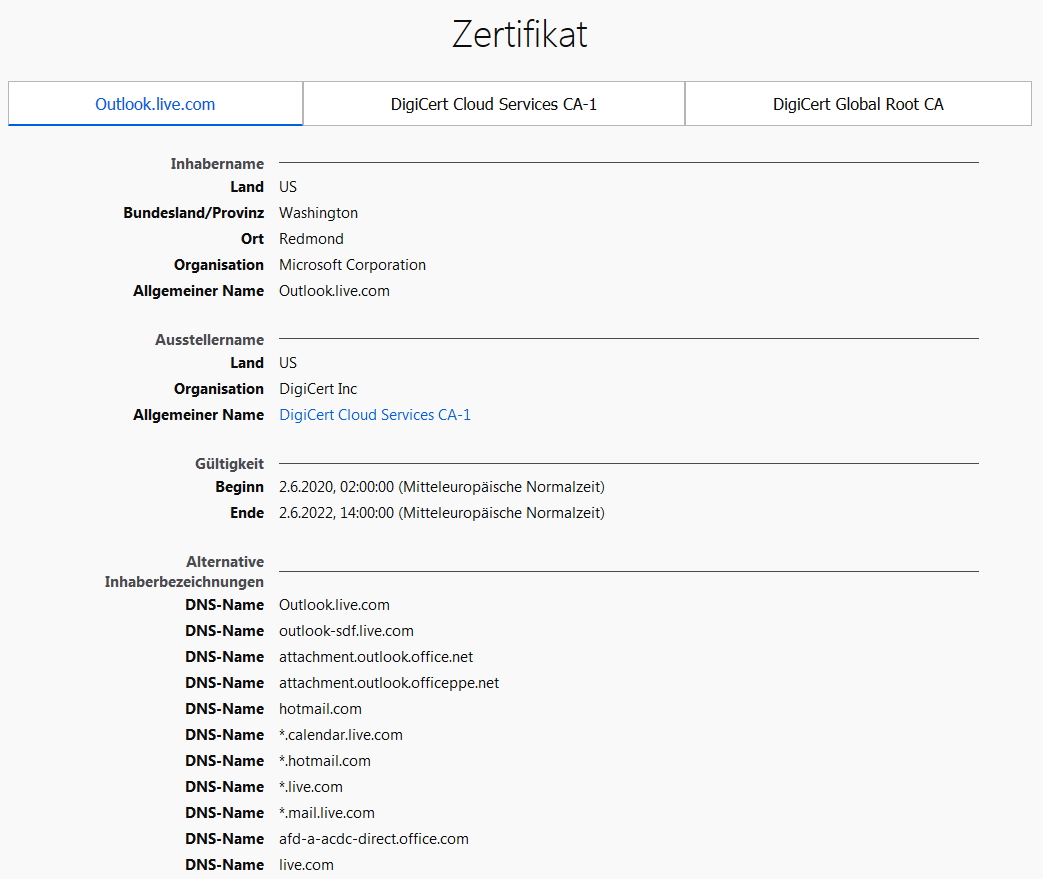Click the Bundesland/Provinz field label
This screenshot has width=1043, height=879.
[x=194, y=213]
